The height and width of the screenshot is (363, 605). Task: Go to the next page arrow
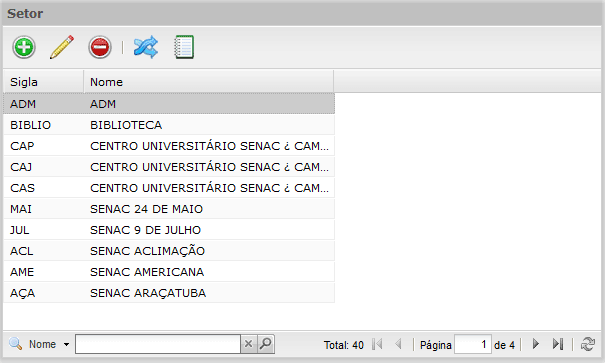[536, 343]
